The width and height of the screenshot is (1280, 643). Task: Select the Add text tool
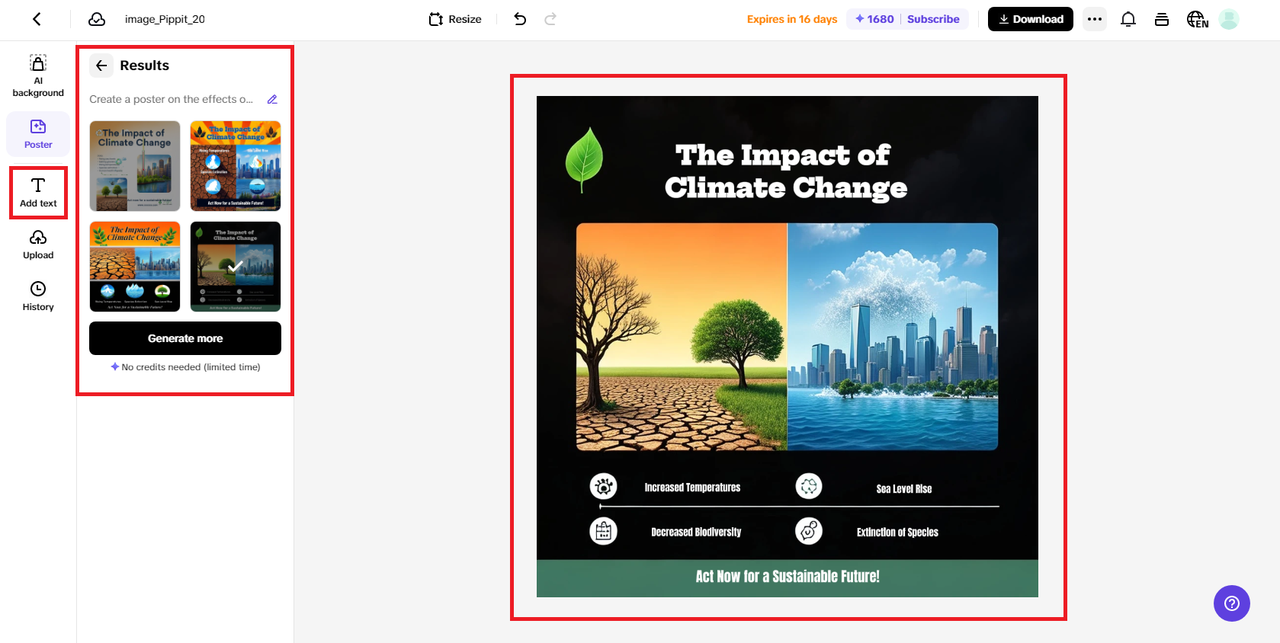[x=37, y=192]
